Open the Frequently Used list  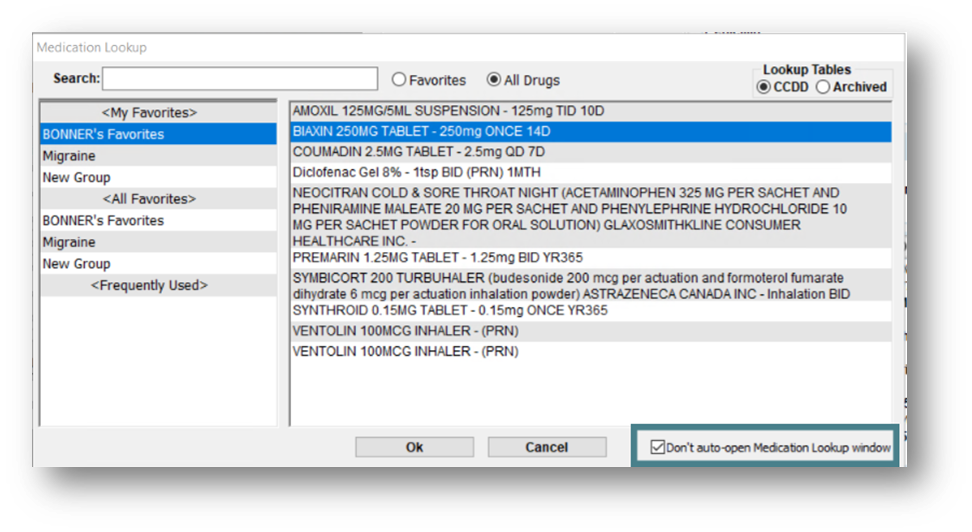[x=158, y=285]
